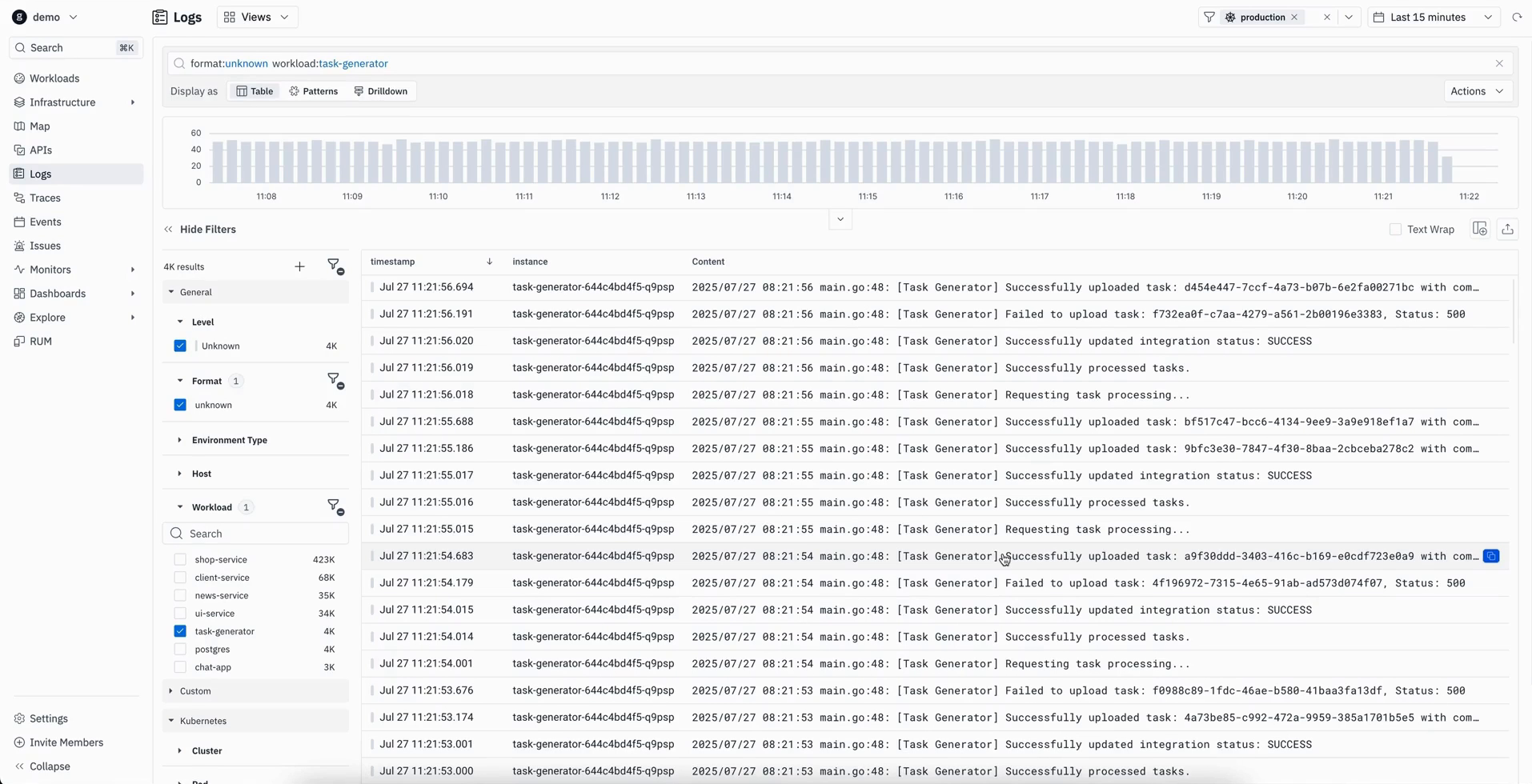Open the Actions menu

[x=1475, y=90]
